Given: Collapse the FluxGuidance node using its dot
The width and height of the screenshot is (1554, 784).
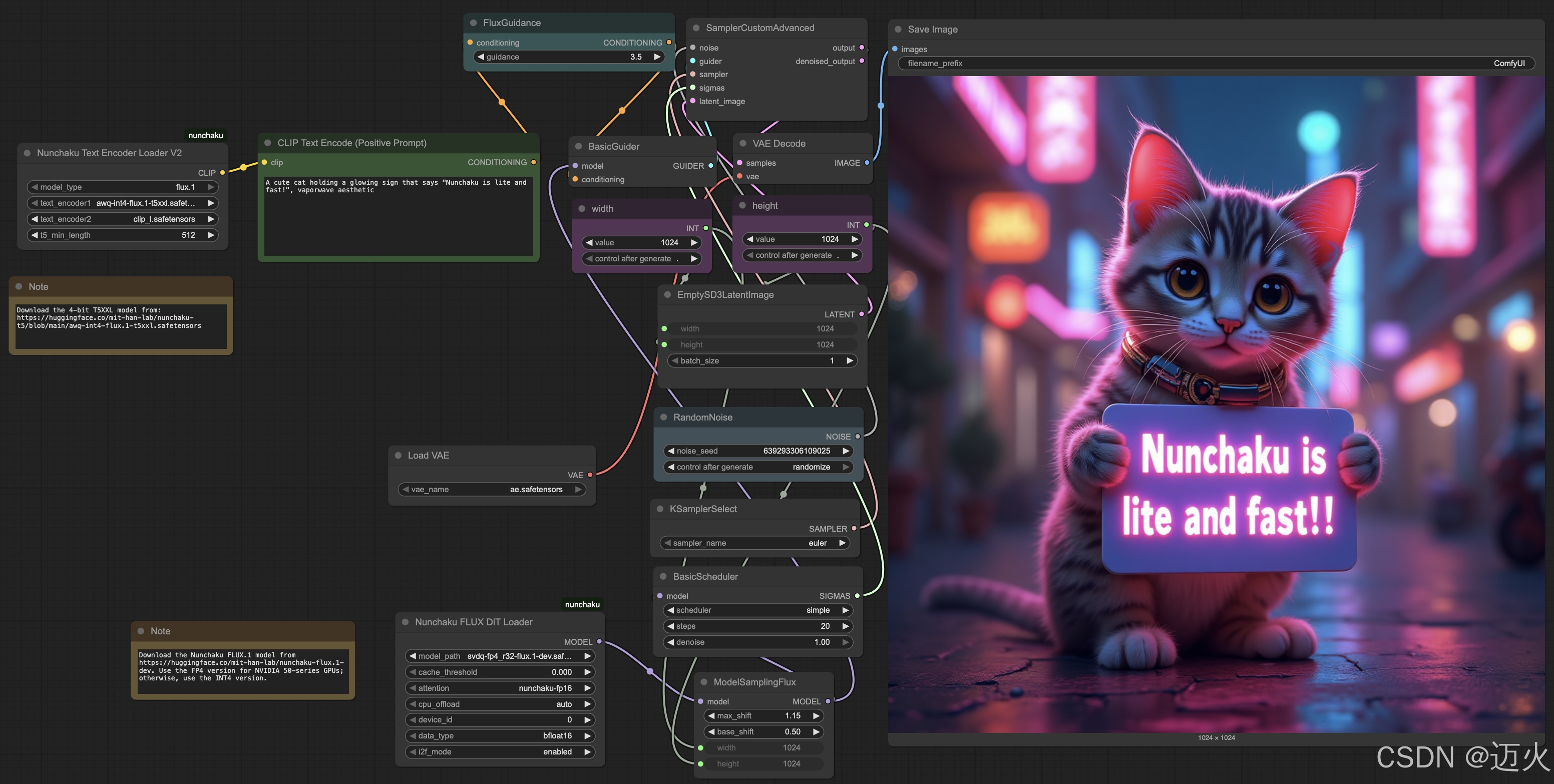Looking at the screenshot, I should tap(474, 23).
